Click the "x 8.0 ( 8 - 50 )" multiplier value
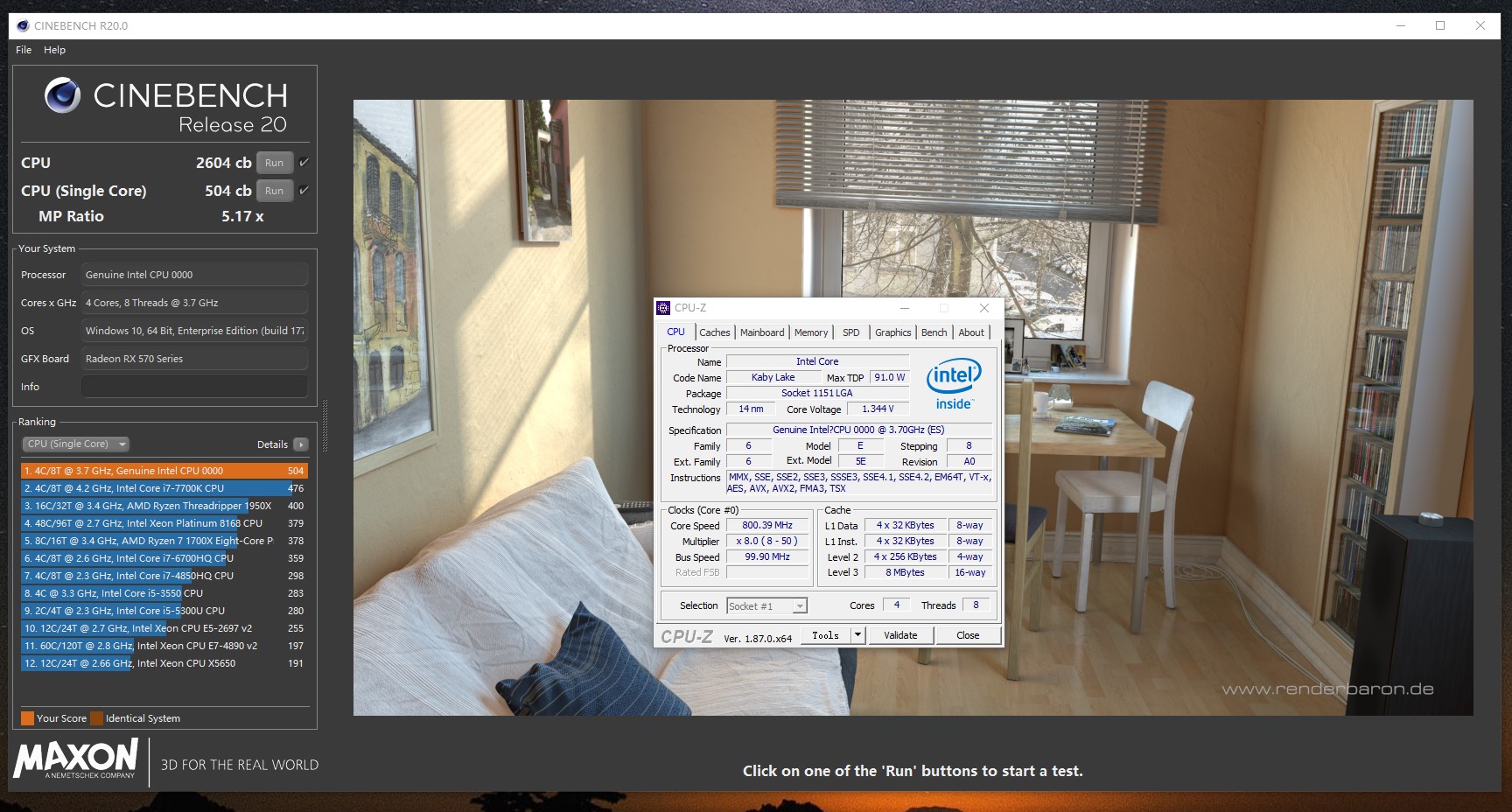 (x=767, y=541)
